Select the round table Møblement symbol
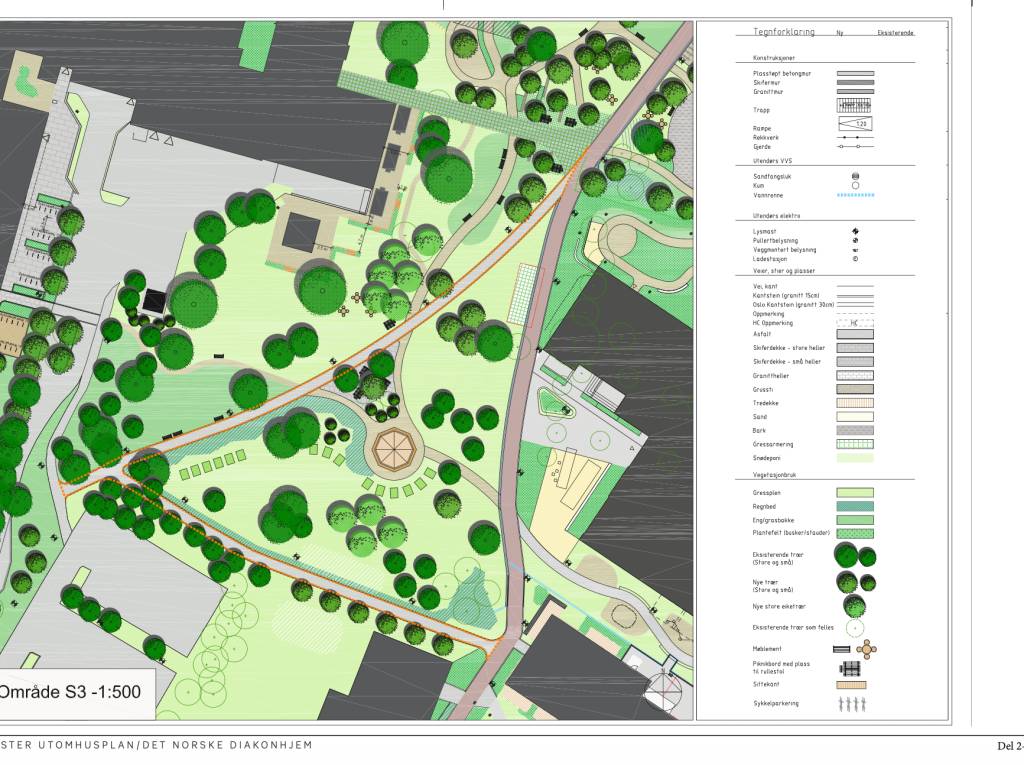The width and height of the screenshot is (1024, 765). coord(867,648)
